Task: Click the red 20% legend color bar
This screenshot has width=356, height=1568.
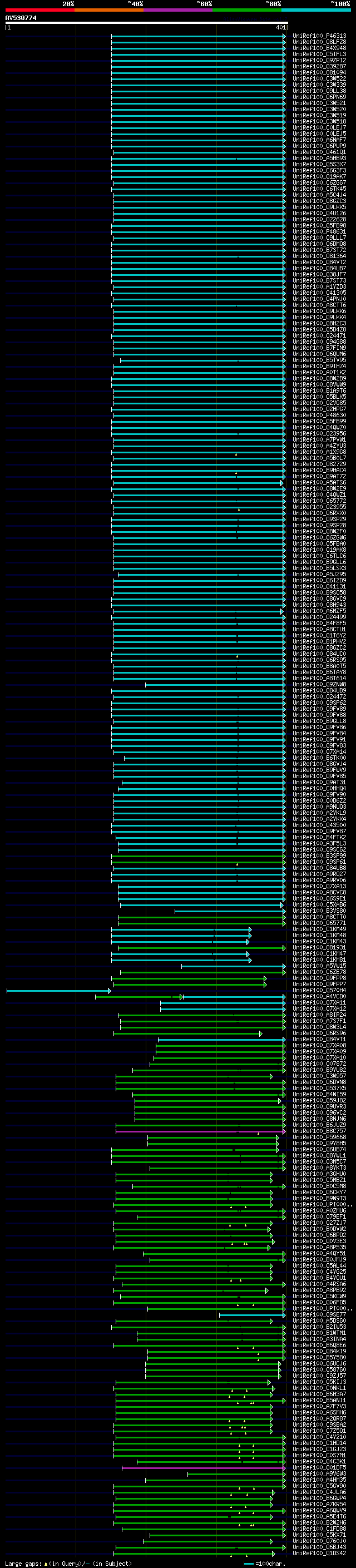Action: tap(39, 10)
